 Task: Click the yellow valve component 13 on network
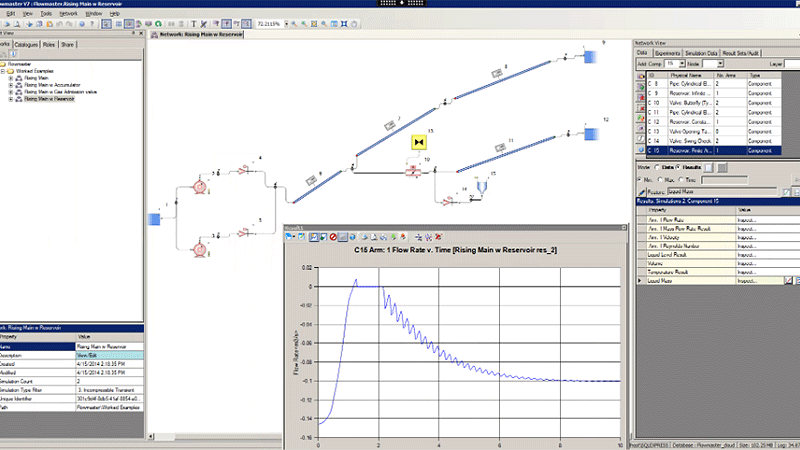click(419, 142)
